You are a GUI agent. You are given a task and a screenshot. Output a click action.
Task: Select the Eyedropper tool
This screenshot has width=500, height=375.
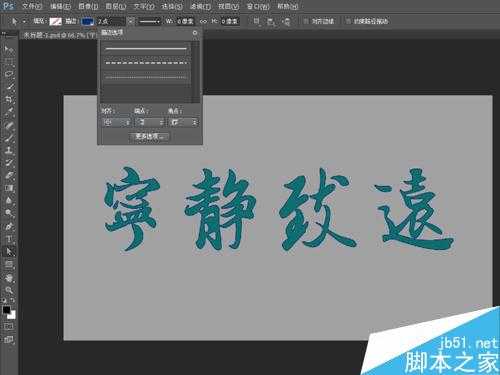point(9,112)
